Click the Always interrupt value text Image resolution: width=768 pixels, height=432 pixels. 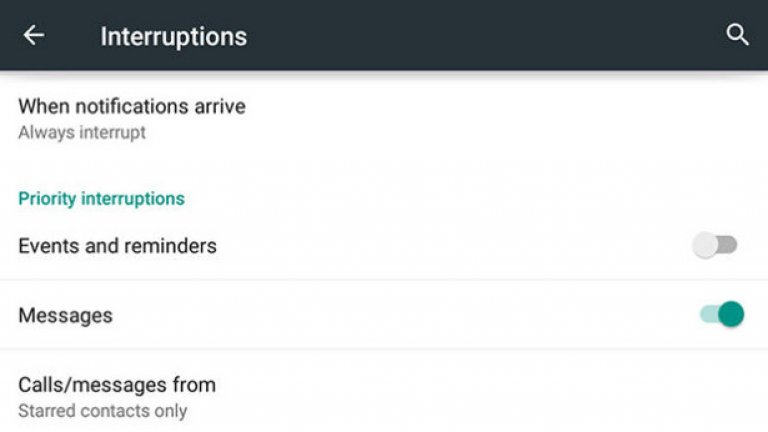[82, 132]
